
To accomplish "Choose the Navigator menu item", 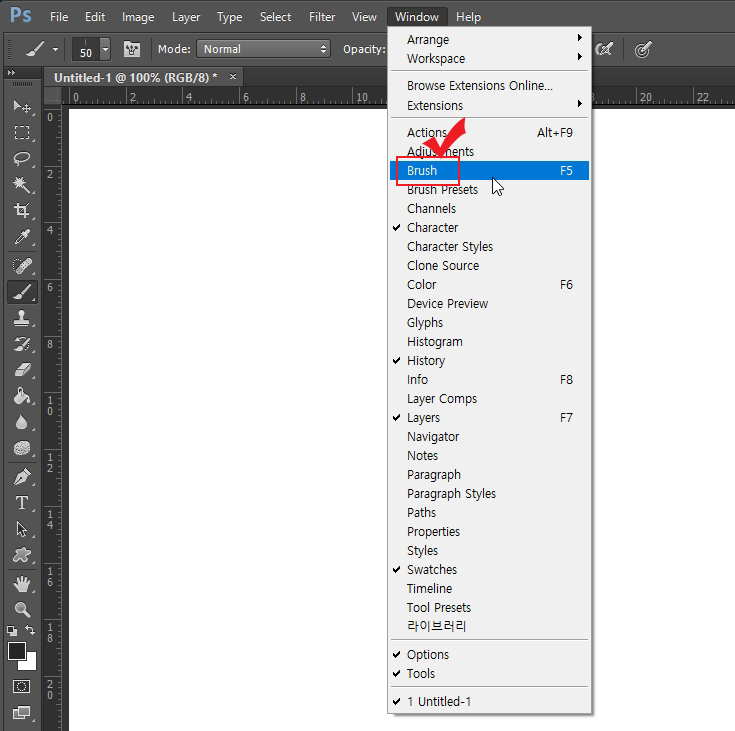I will click(x=489, y=437).
